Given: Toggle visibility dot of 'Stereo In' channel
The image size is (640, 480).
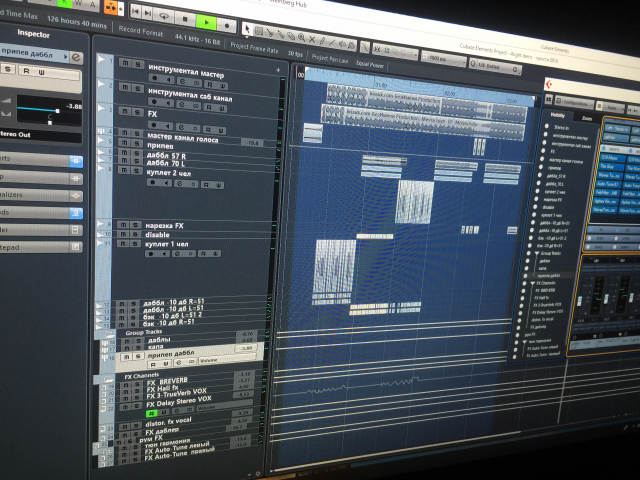Looking at the screenshot, I should pos(547,126).
